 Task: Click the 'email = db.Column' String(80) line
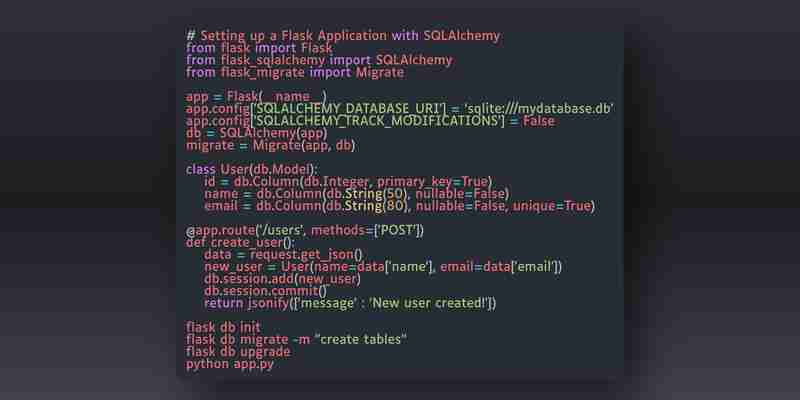399,206
